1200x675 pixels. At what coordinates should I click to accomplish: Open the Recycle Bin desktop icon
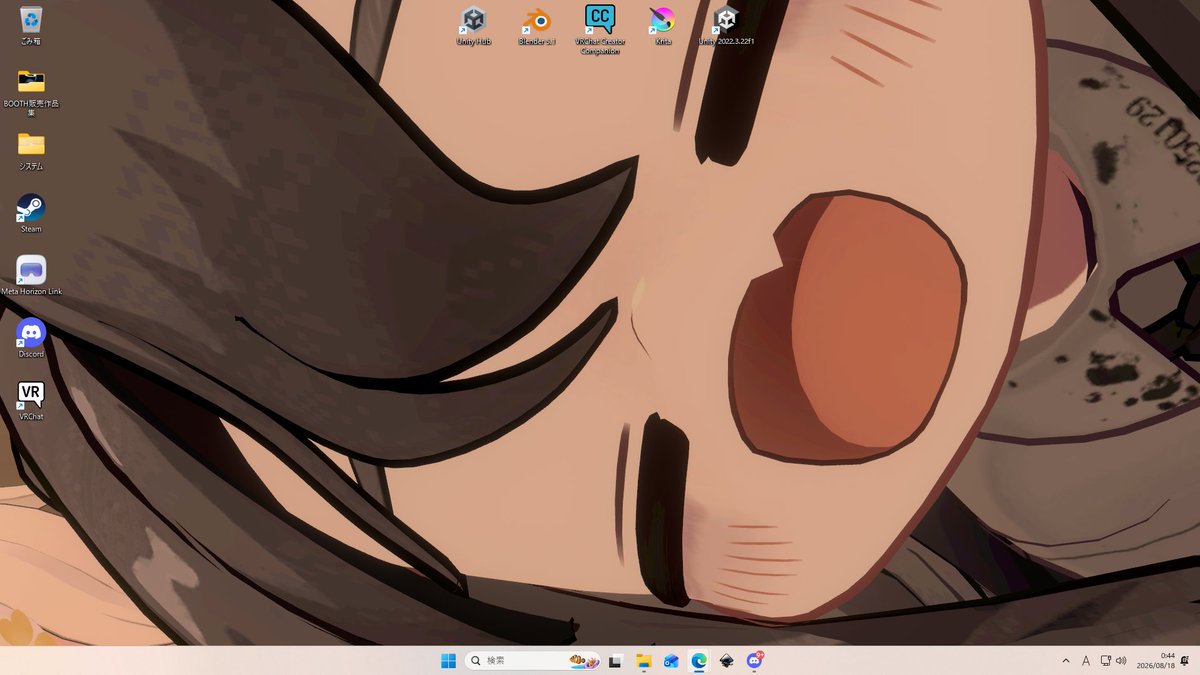click(x=31, y=24)
